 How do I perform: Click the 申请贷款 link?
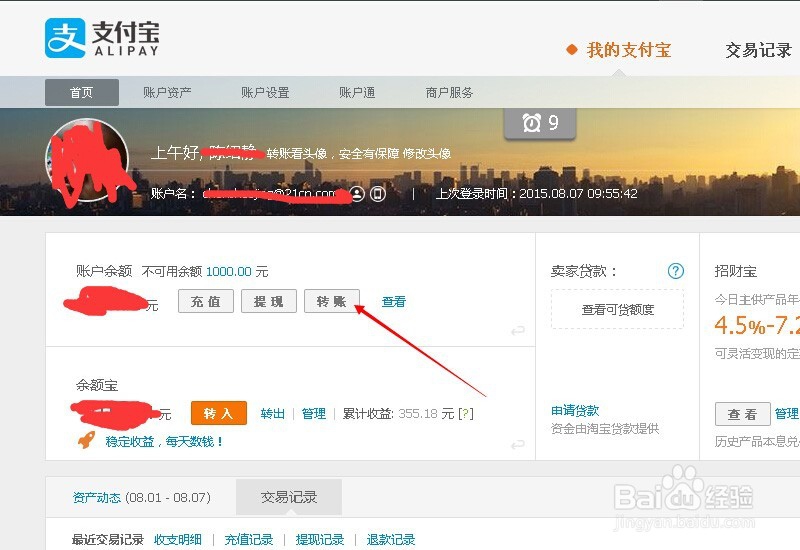pyautogui.click(x=575, y=411)
